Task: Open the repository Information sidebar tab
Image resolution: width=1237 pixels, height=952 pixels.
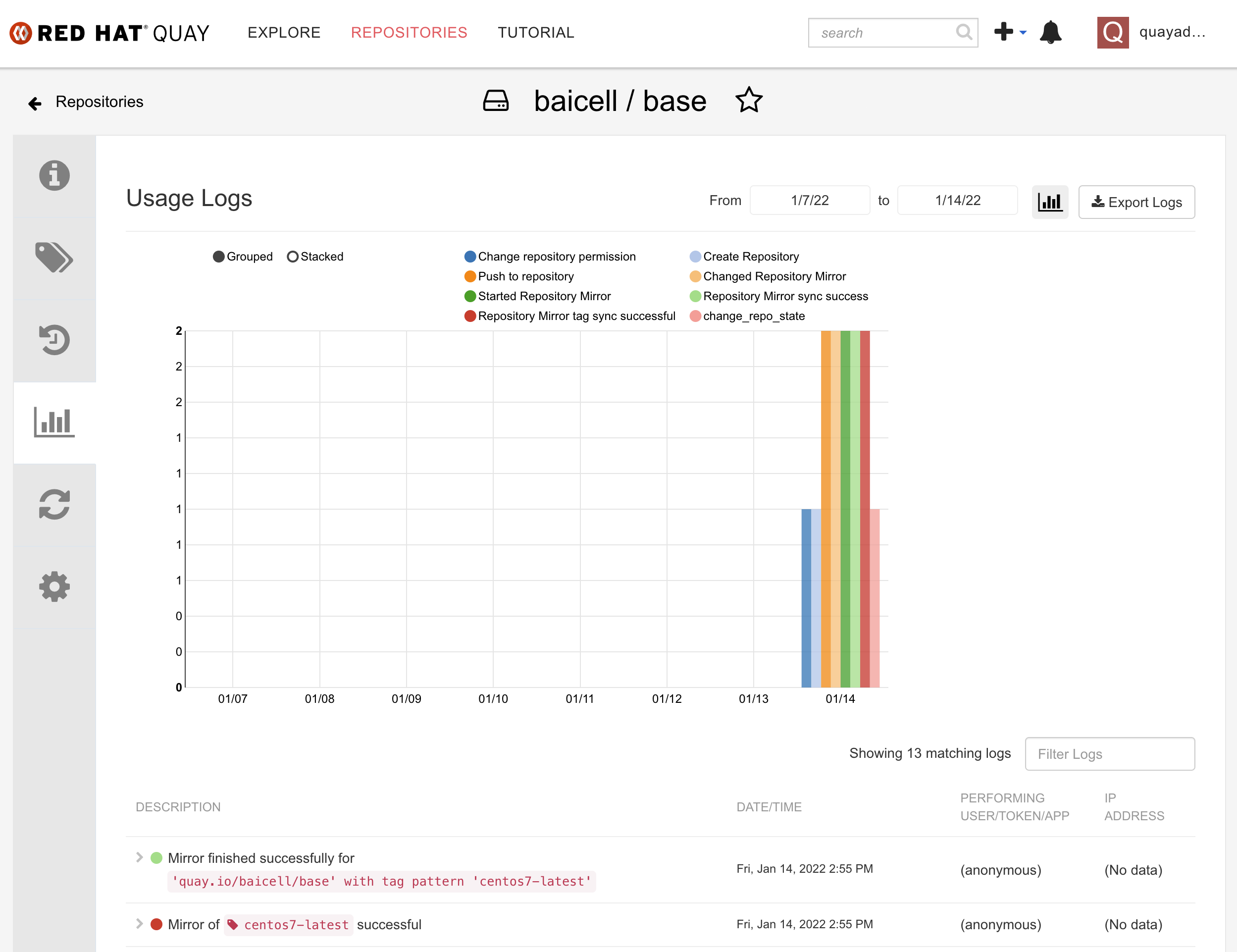Action: (54, 175)
